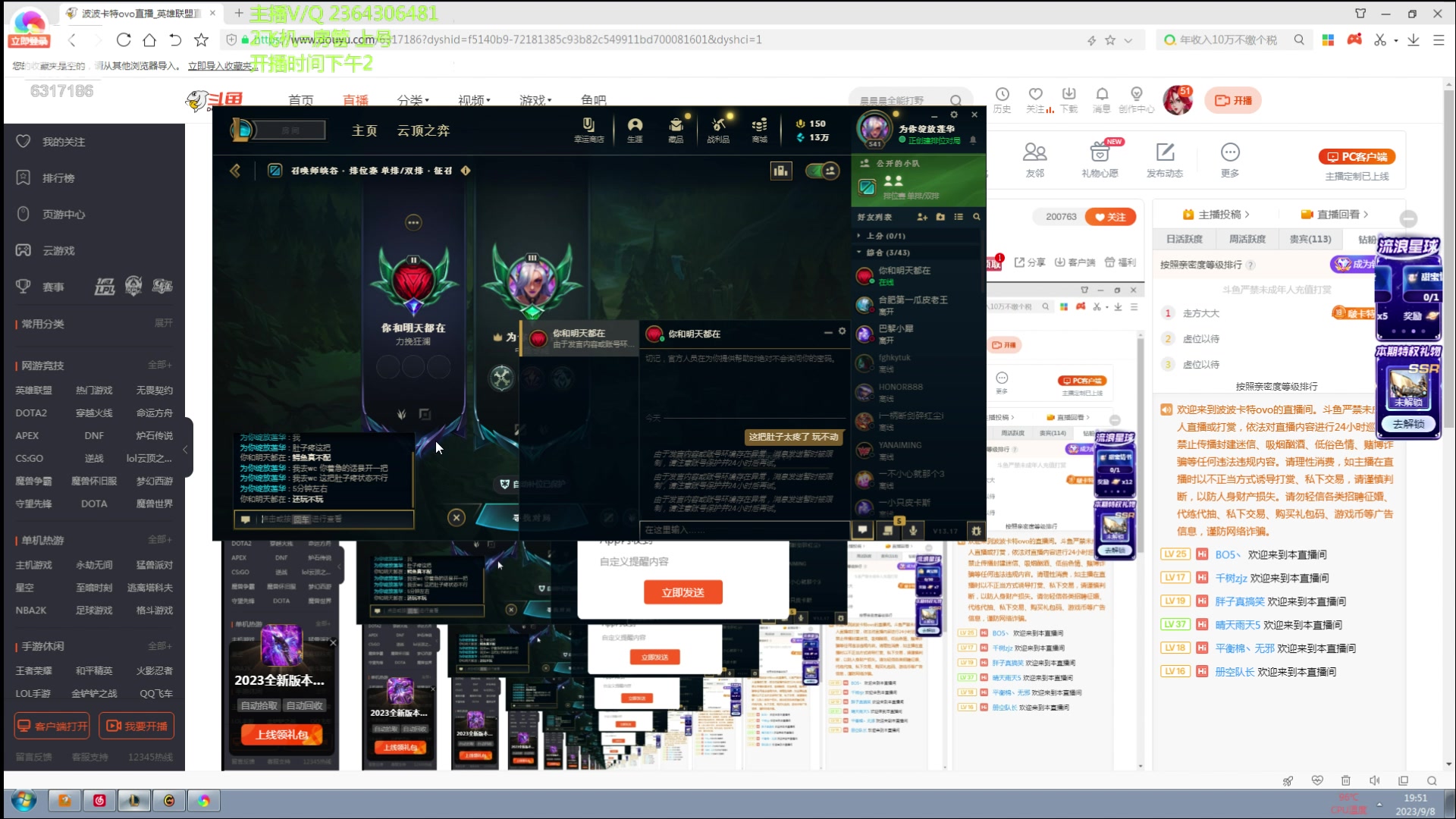Open 英雄联盟 category in sidebar
The height and width of the screenshot is (819, 1456).
33,390
